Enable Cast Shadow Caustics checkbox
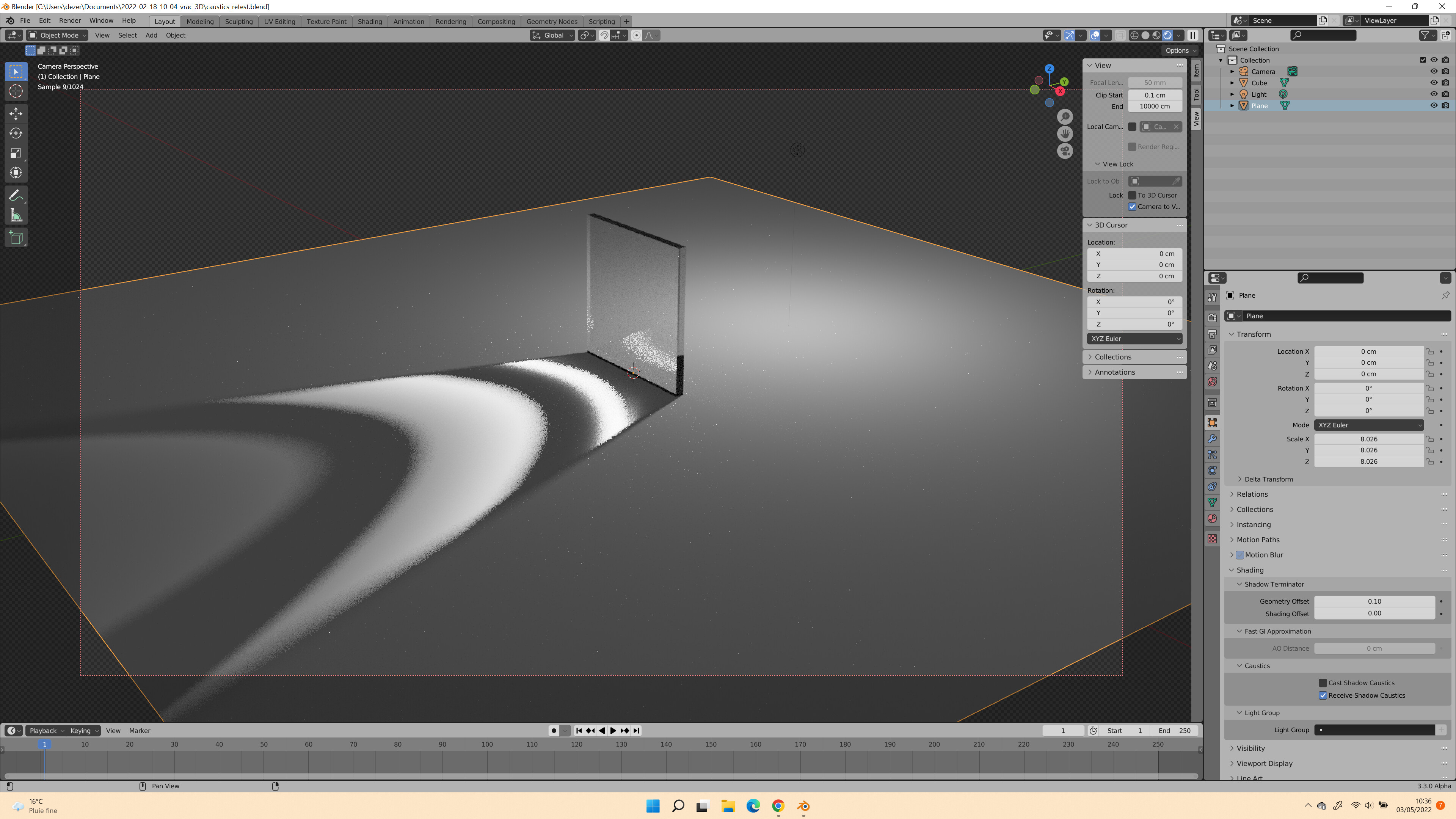 tap(1323, 683)
